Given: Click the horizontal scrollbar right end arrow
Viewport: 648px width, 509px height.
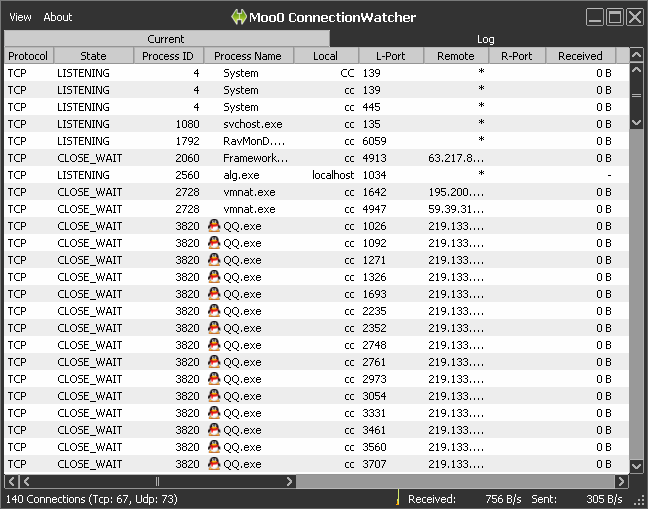Looking at the screenshot, I should (620, 481).
